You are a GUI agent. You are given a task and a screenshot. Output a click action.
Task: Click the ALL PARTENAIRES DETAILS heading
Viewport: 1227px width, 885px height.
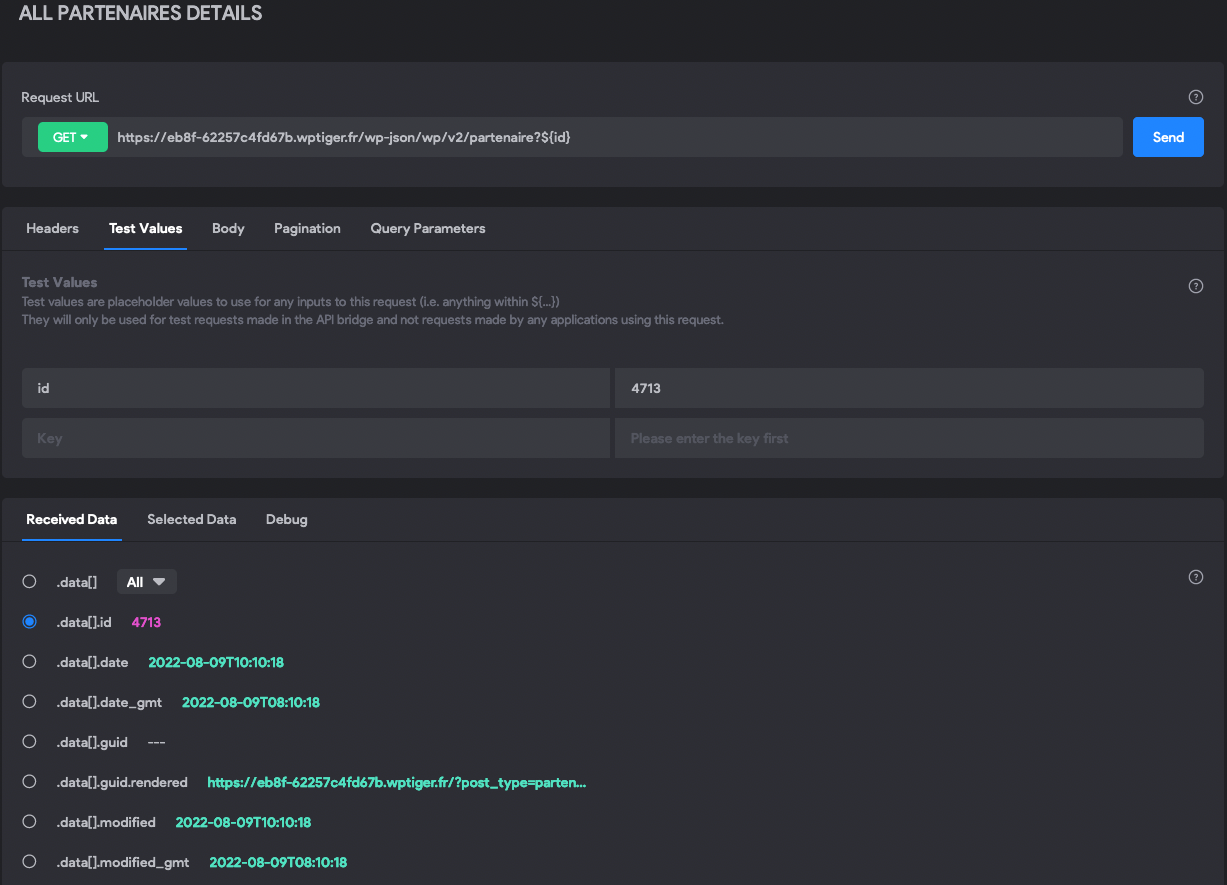140,14
